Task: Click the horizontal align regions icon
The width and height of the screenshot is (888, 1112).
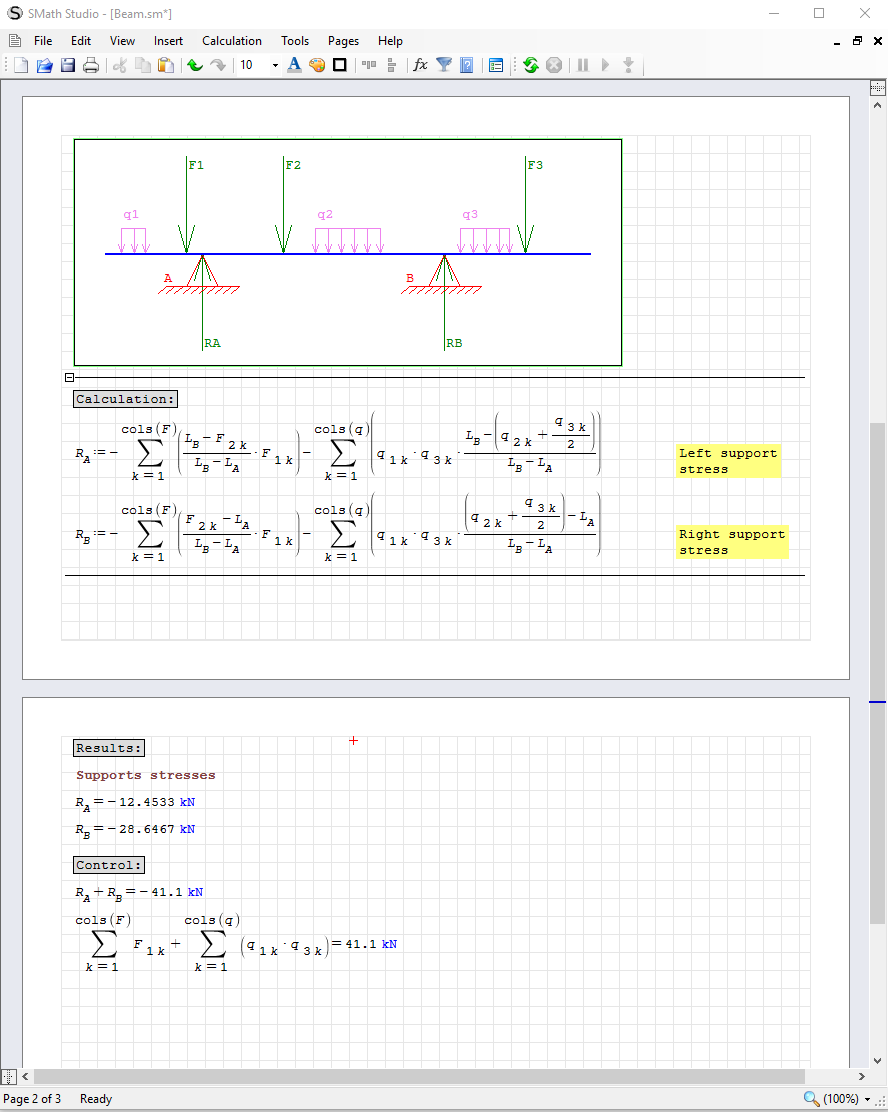Action: click(369, 65)
